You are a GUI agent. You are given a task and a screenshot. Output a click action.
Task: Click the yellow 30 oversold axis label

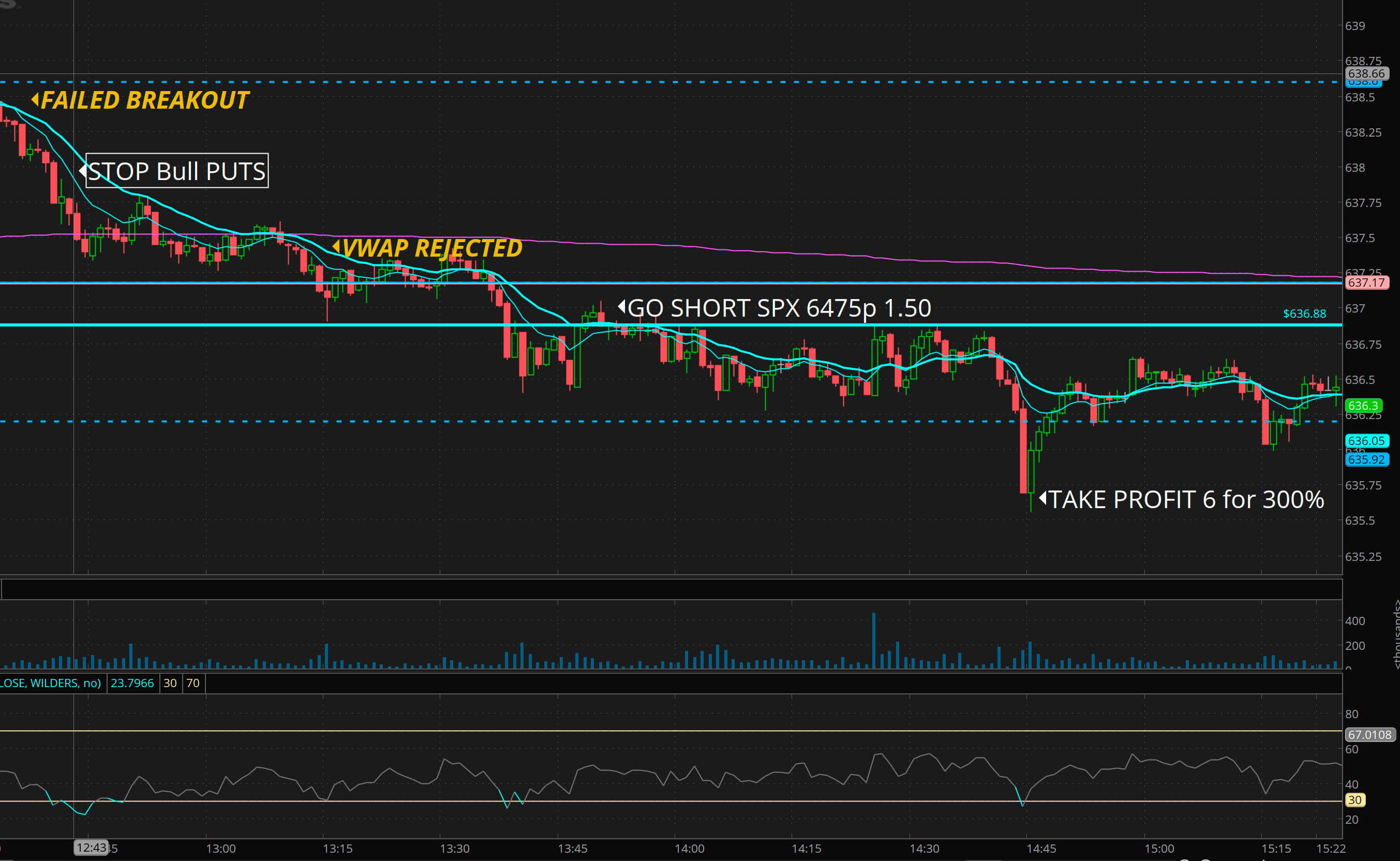(1354, 800)
